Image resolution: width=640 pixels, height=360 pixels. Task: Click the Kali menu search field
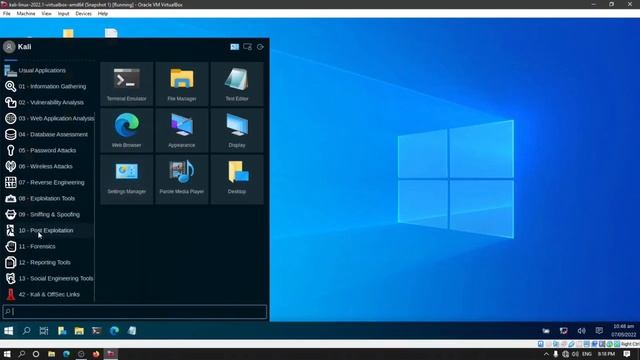(x=135, y=312)
